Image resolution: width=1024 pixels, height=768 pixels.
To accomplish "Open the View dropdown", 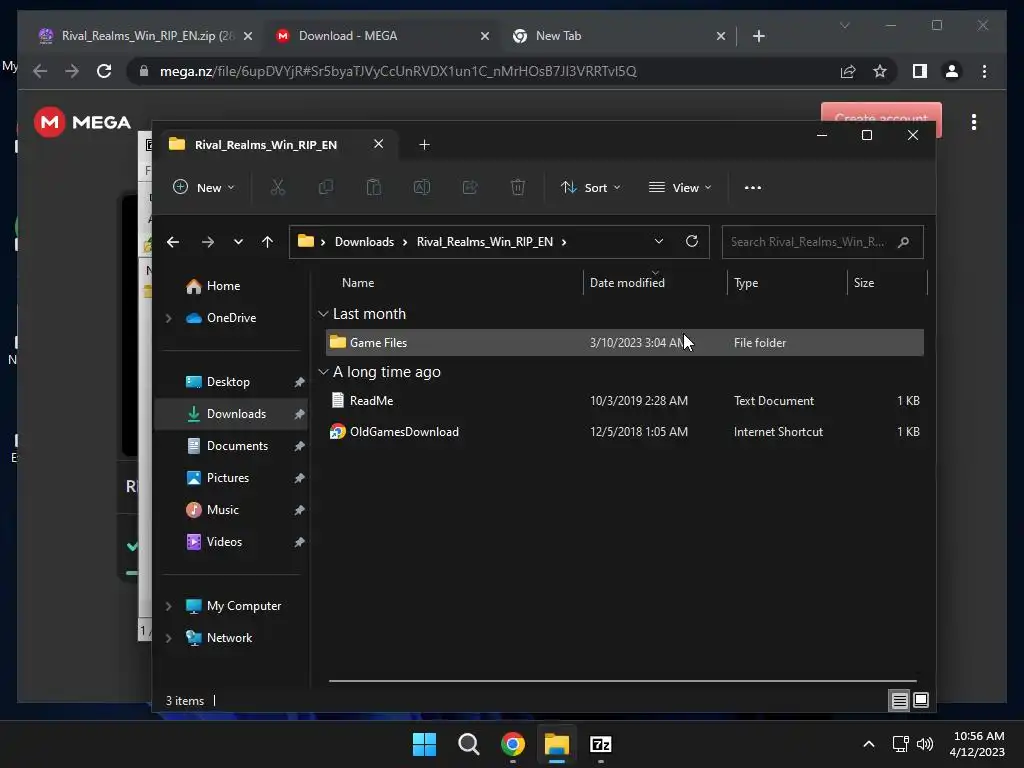I will pos(680,187).
